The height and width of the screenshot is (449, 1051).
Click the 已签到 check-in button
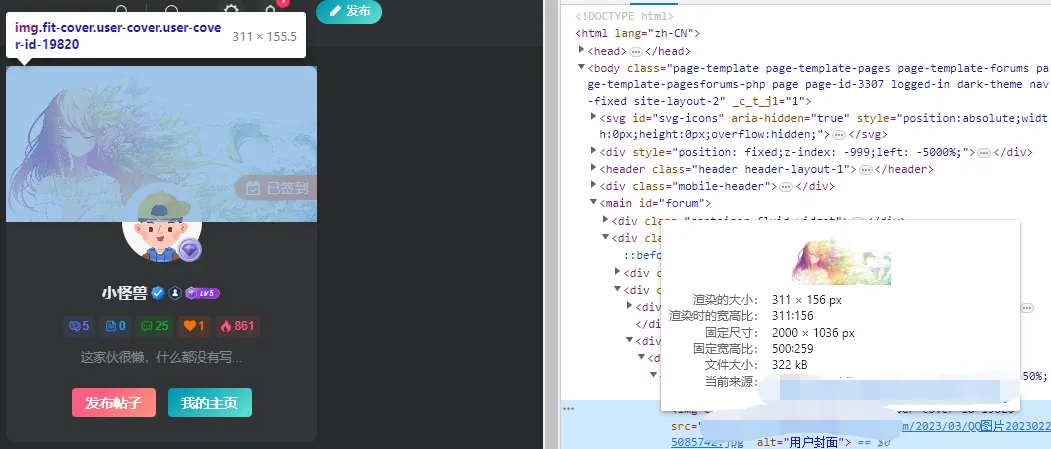coord(276,188)
